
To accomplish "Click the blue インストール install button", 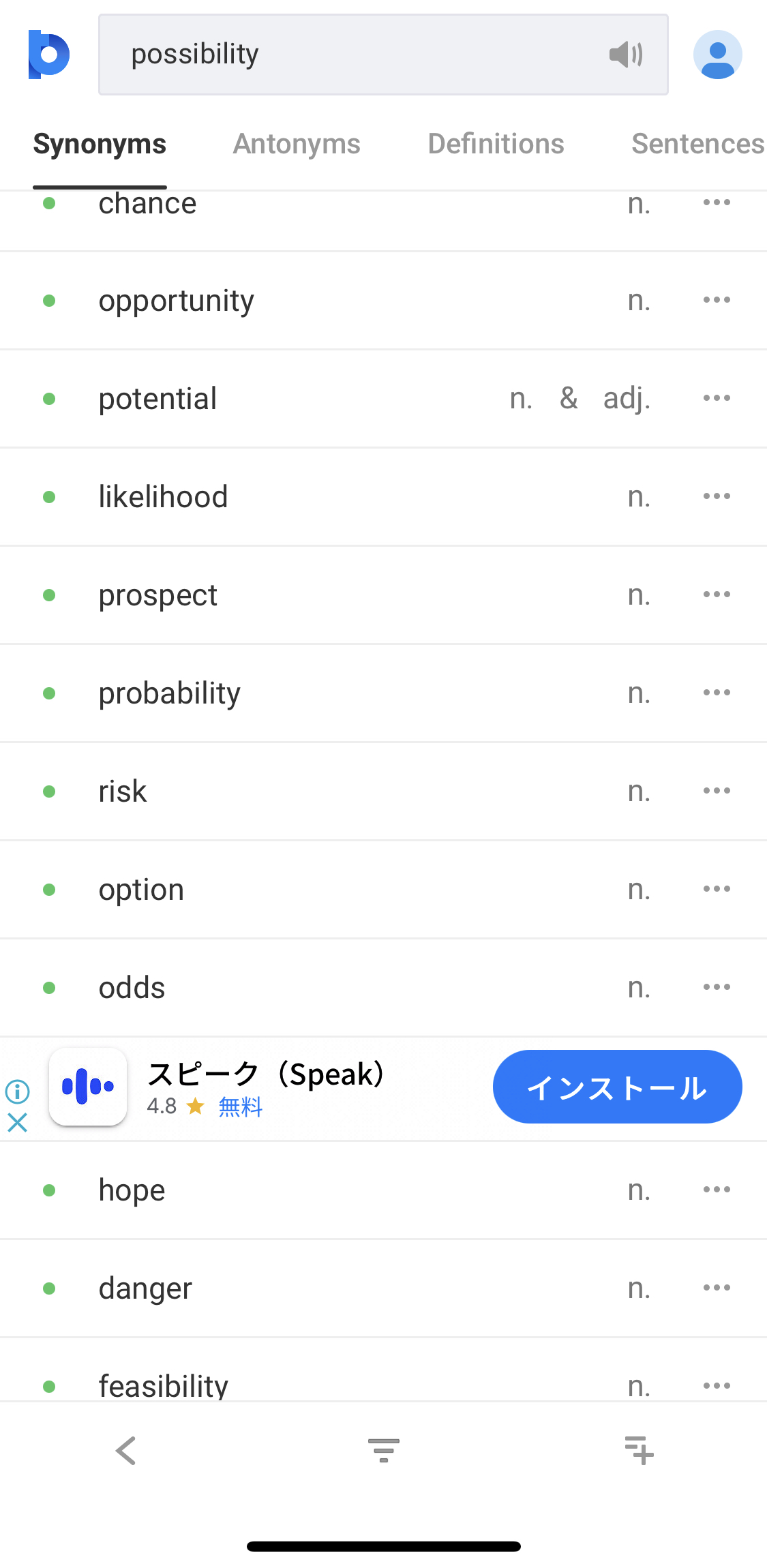I will (x=617, y=1087).
